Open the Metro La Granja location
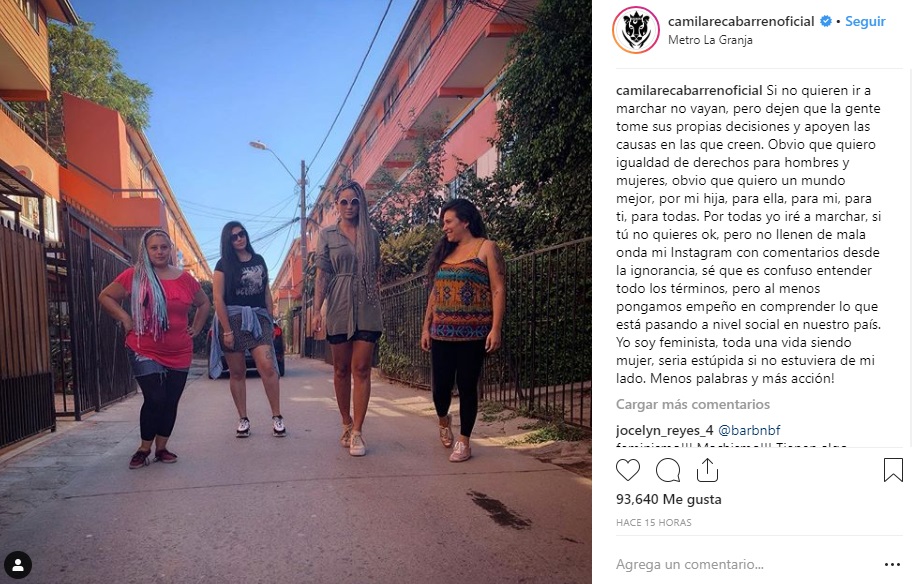Viewport: 912px width, 584px height. pyautogui.click(x=710, y=40)
